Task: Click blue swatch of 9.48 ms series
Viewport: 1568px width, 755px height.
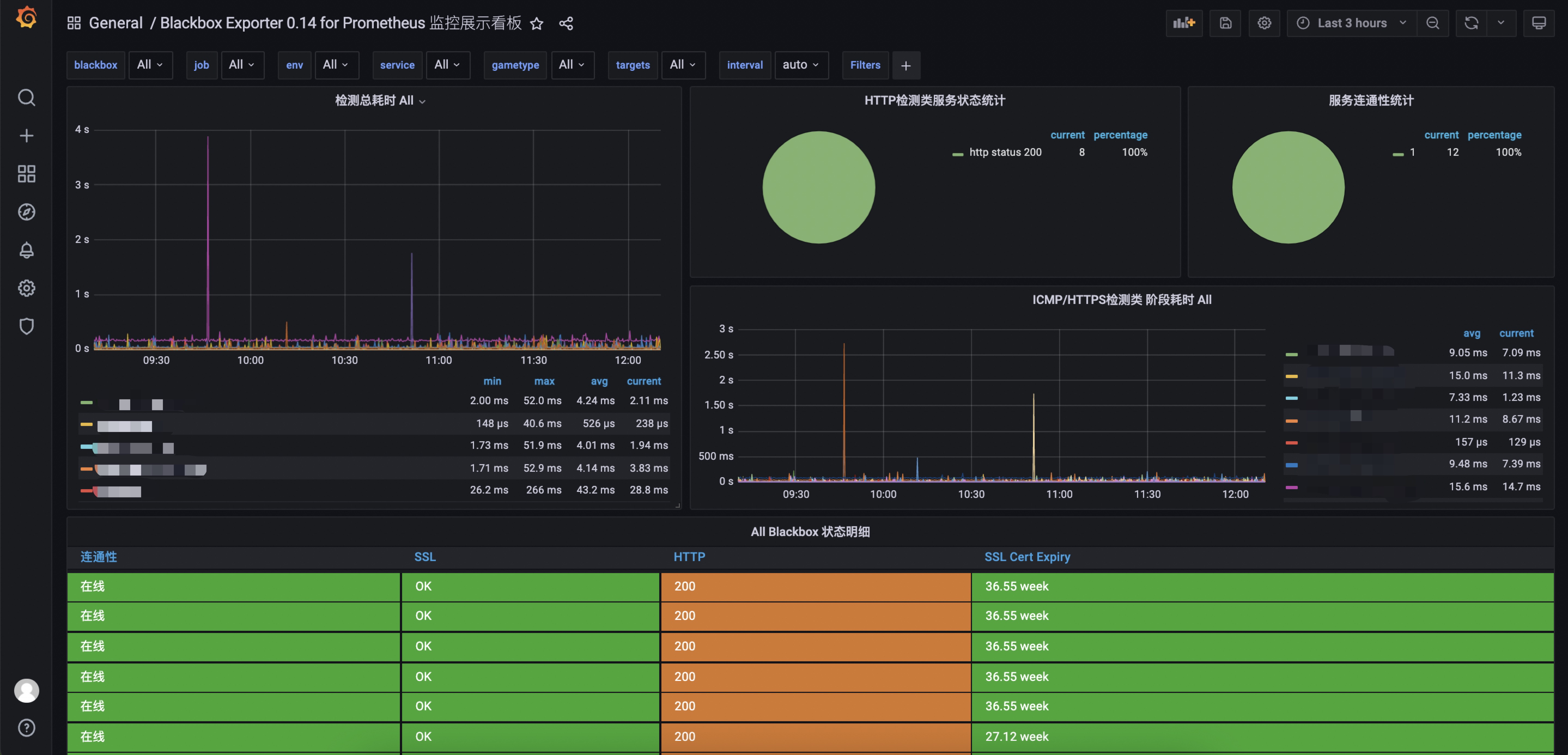Action: (1291, 465)
